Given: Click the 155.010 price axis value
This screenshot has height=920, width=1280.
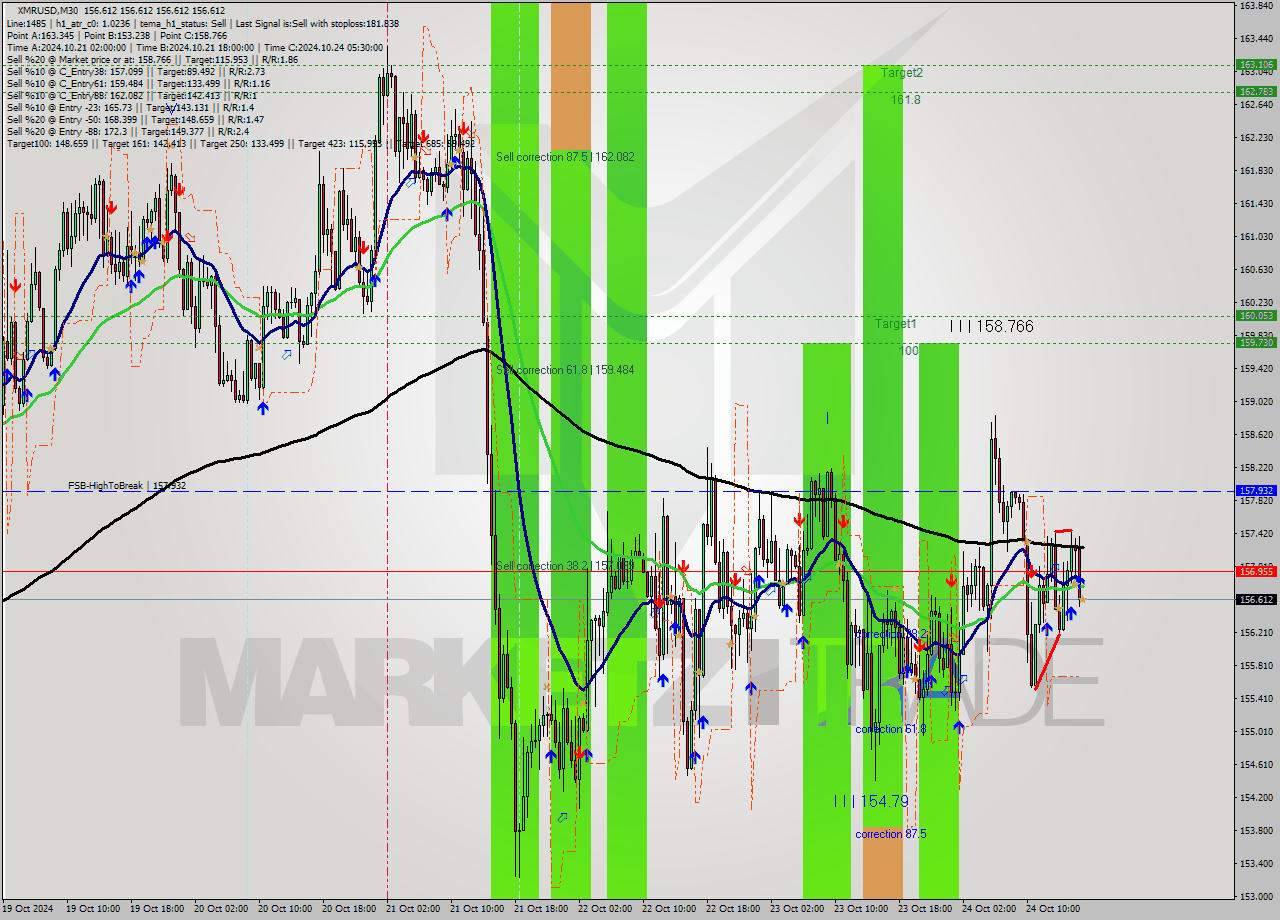Looking at the screenshot, I should click(1255, 731).
